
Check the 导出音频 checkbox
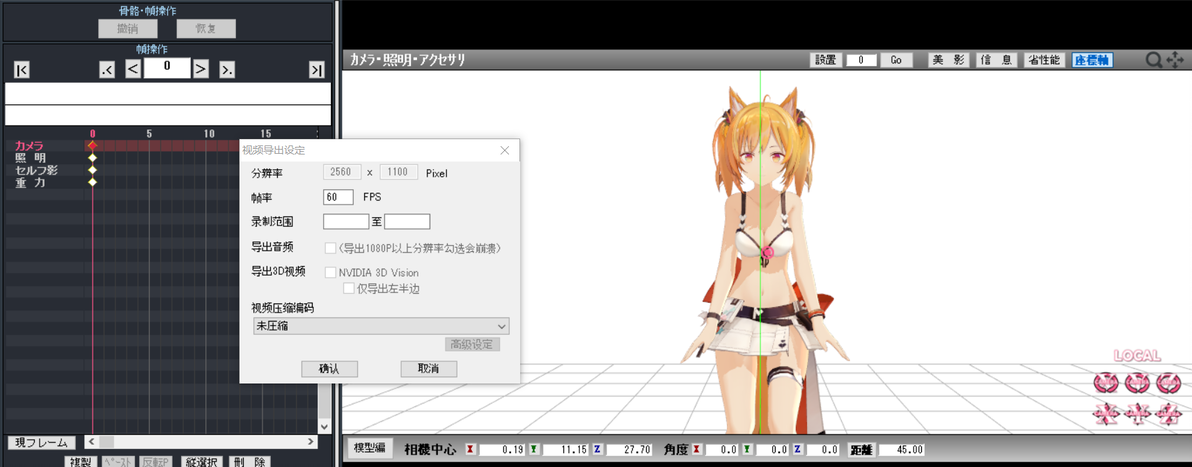pyautogui.click(x=330, y=248)
